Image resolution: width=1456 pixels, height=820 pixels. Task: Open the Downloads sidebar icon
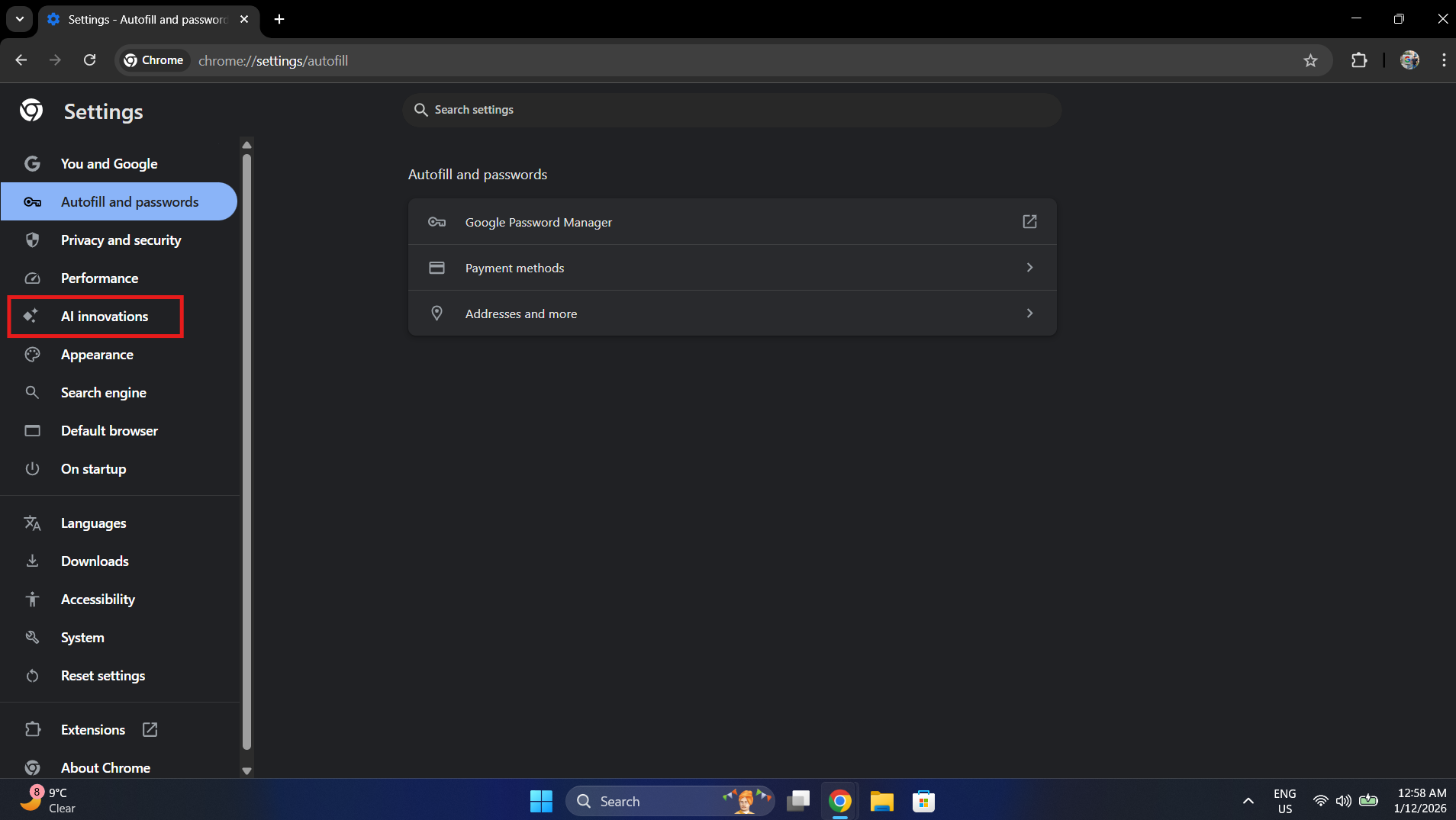pos(33,561)
